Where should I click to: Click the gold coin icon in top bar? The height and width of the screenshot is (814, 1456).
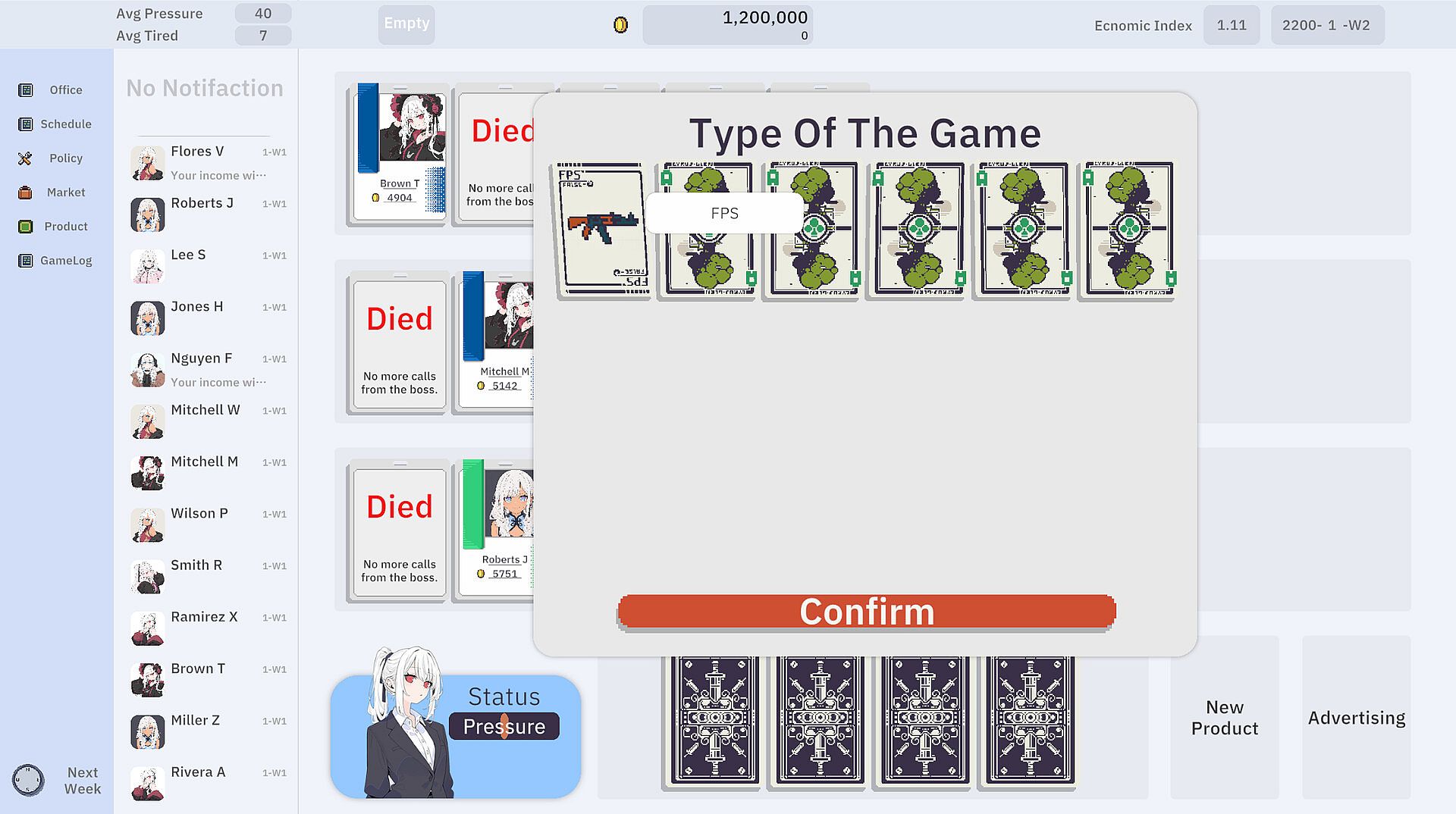coord(620,25)
